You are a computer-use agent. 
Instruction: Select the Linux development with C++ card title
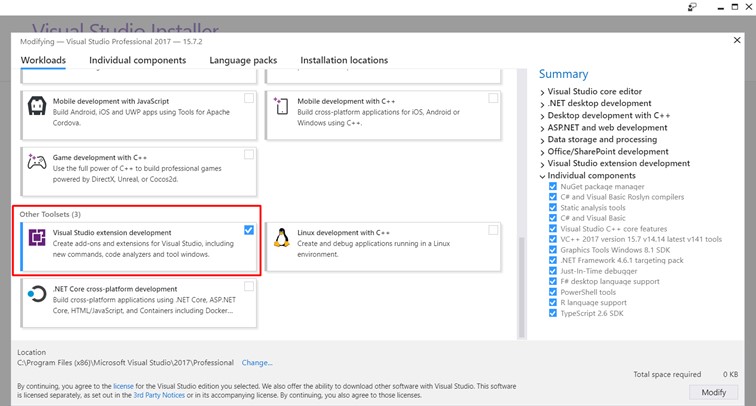click(344, 232)
